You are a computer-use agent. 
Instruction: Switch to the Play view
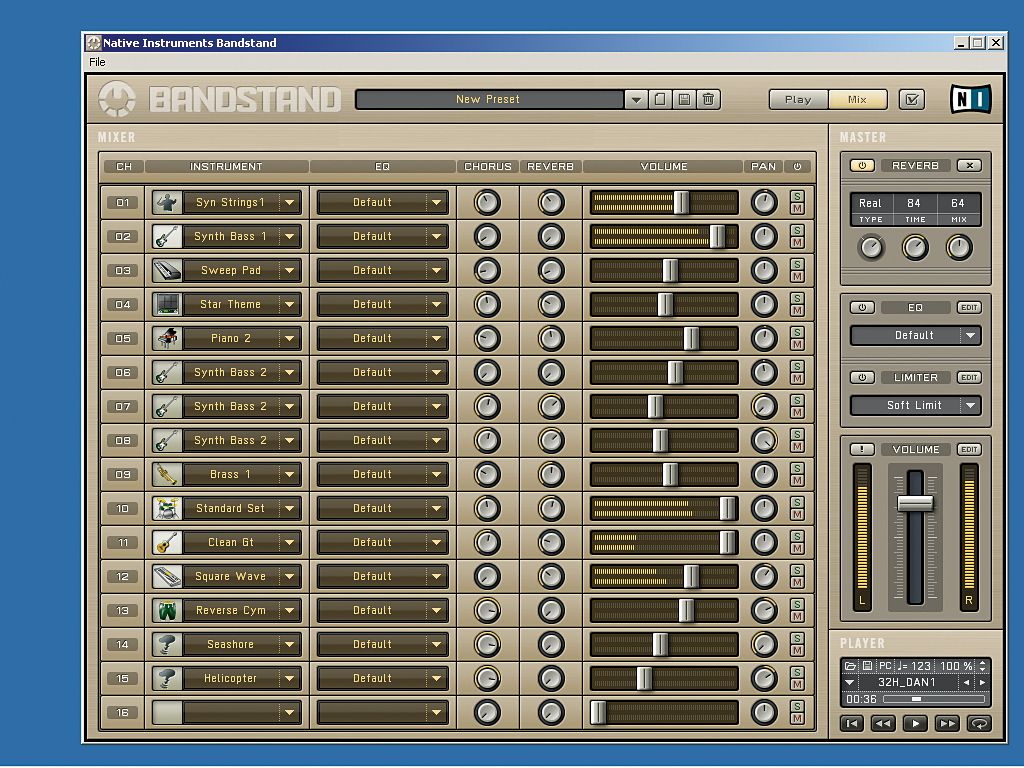click(798, 99)
